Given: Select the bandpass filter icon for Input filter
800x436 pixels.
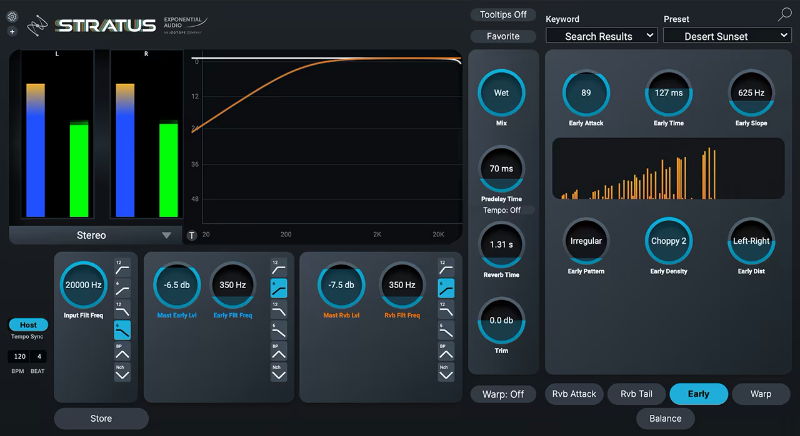Looking at the screenshot, I should tap(122, 351).
